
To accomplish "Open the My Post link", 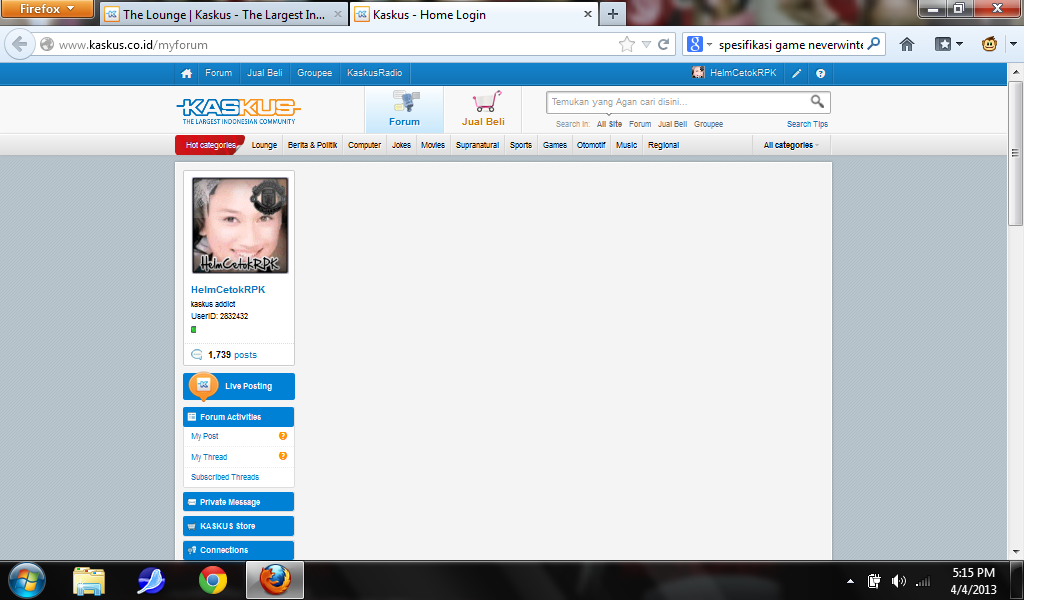I will click(205, 436).
